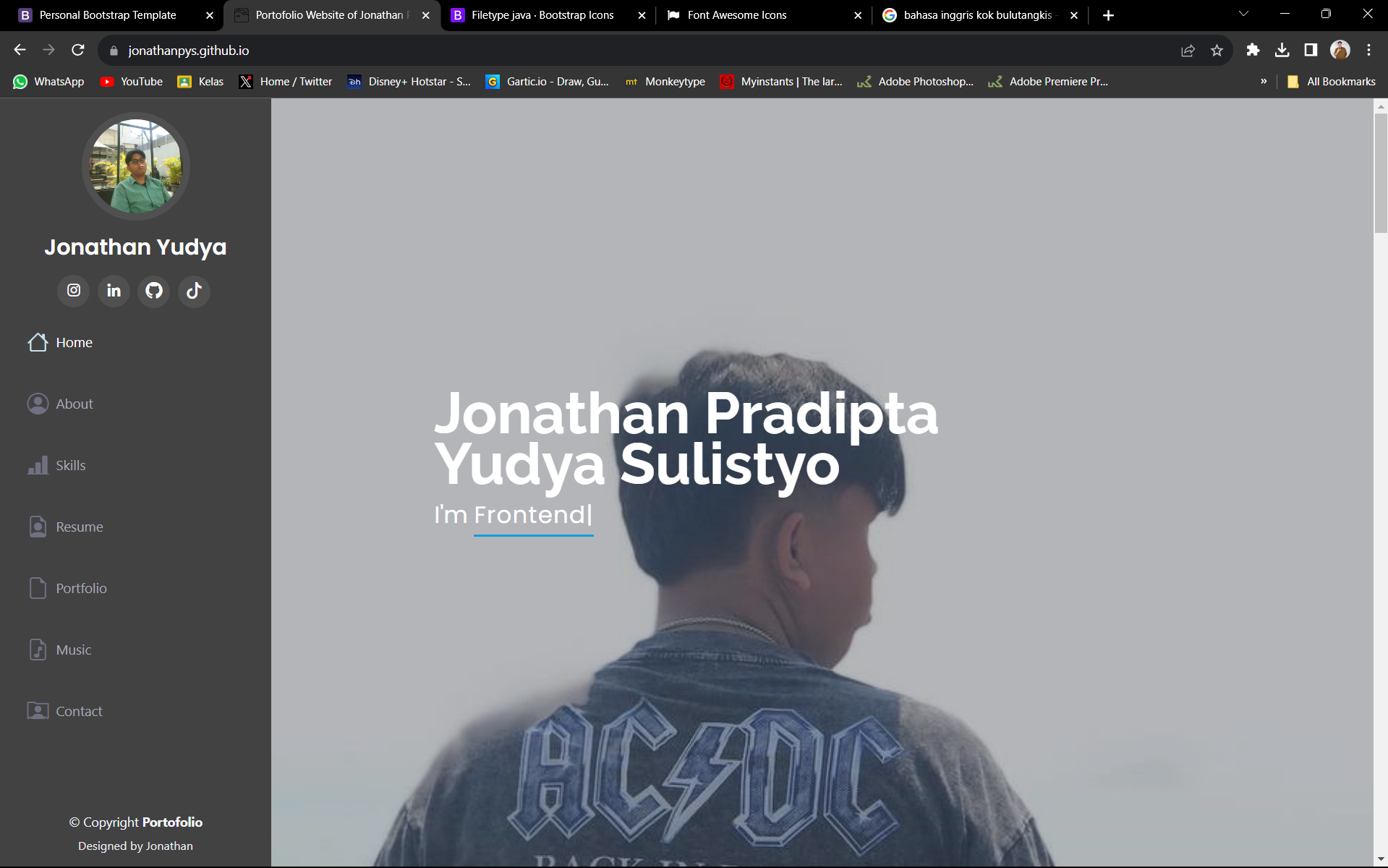Click the Skills bar chart icon
Image resolution: width=1388 pixels, height=868 pixels.
38,465
